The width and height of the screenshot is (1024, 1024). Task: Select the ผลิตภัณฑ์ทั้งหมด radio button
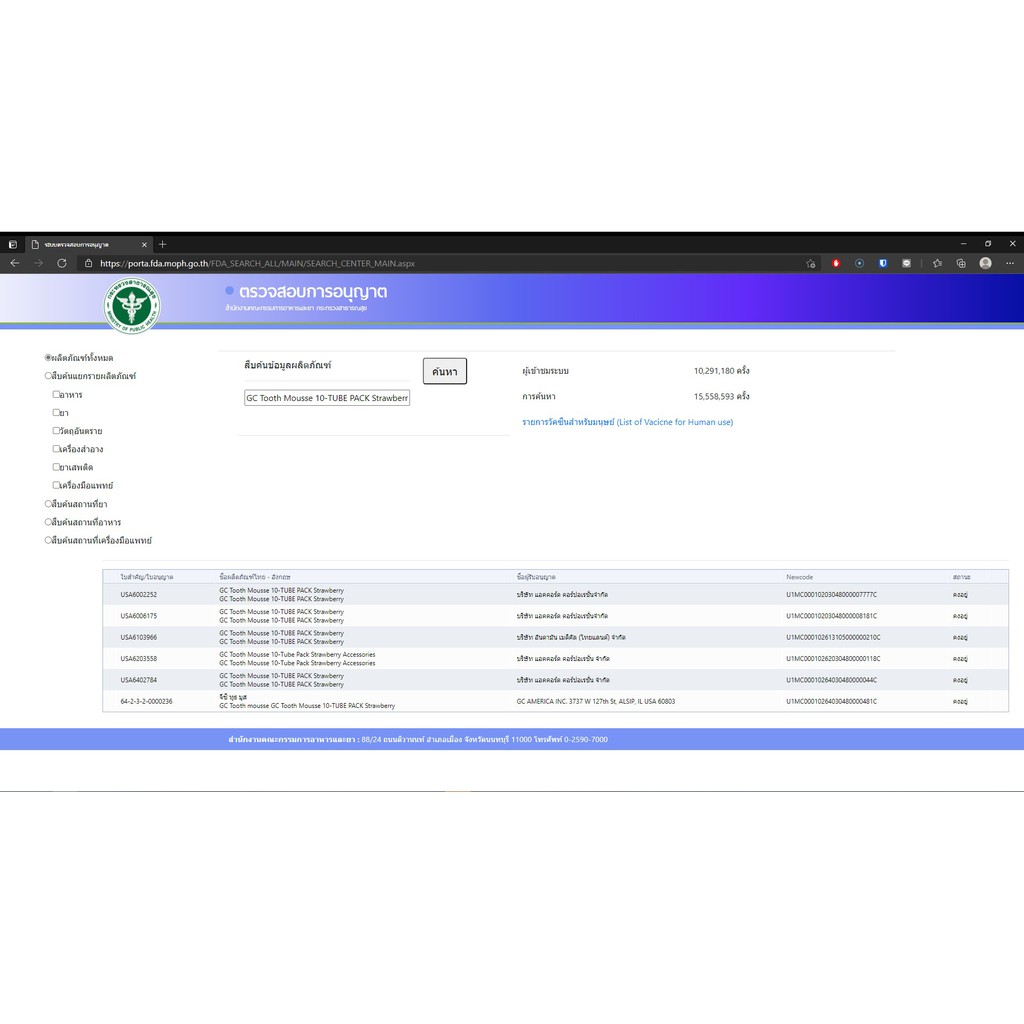tap(48, 357)
